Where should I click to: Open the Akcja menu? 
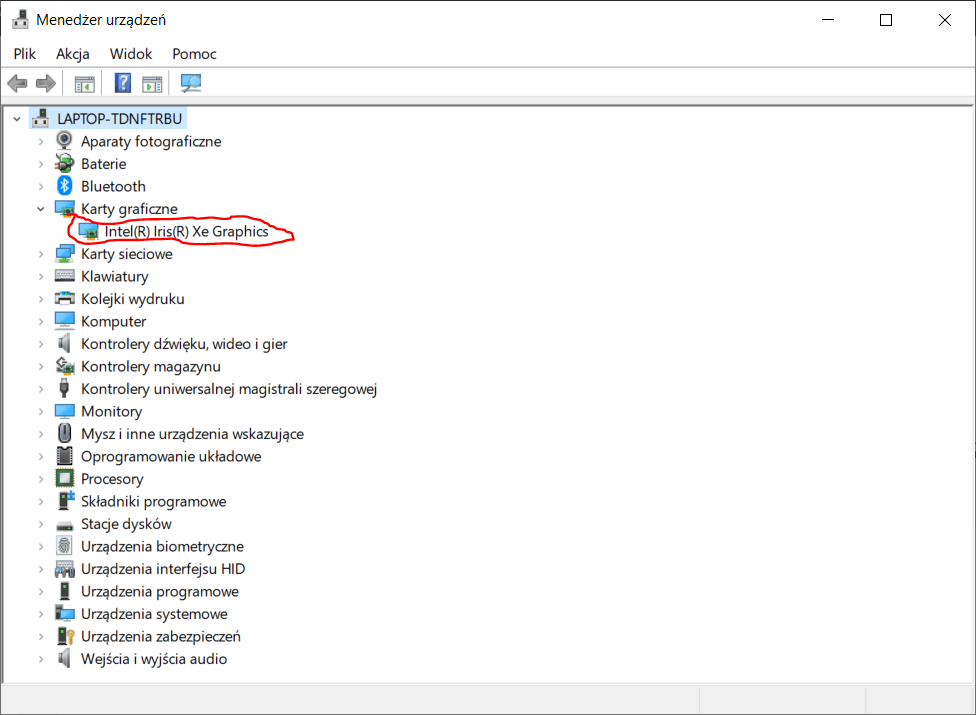pyautogui.click(x=73, y=54)
